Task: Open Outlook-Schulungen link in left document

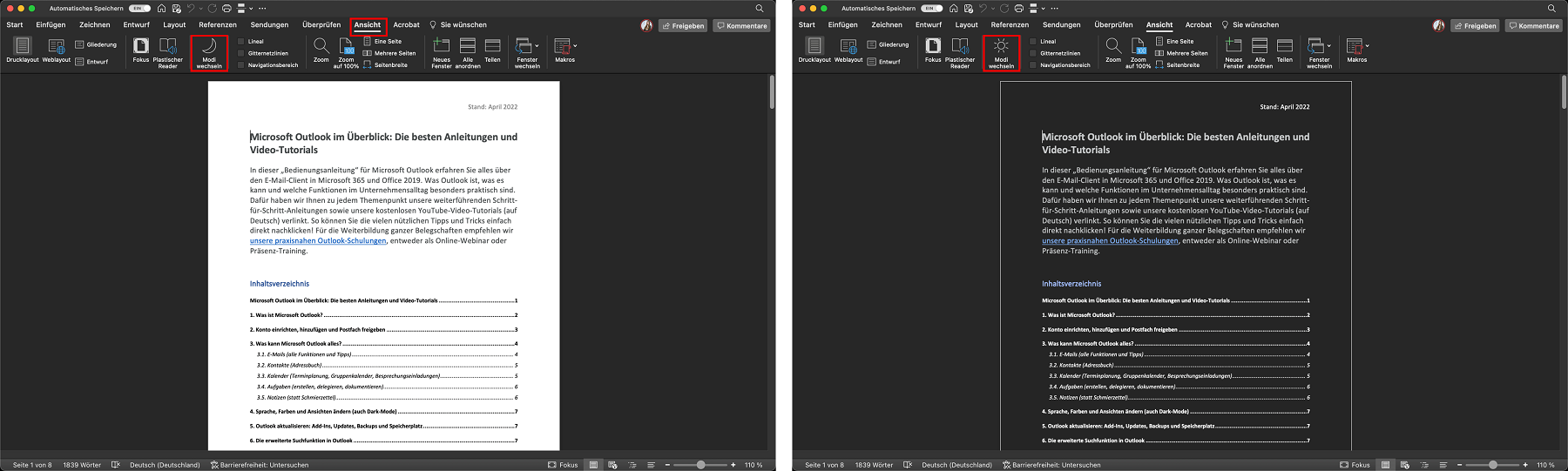Action: tap(318, 241)
